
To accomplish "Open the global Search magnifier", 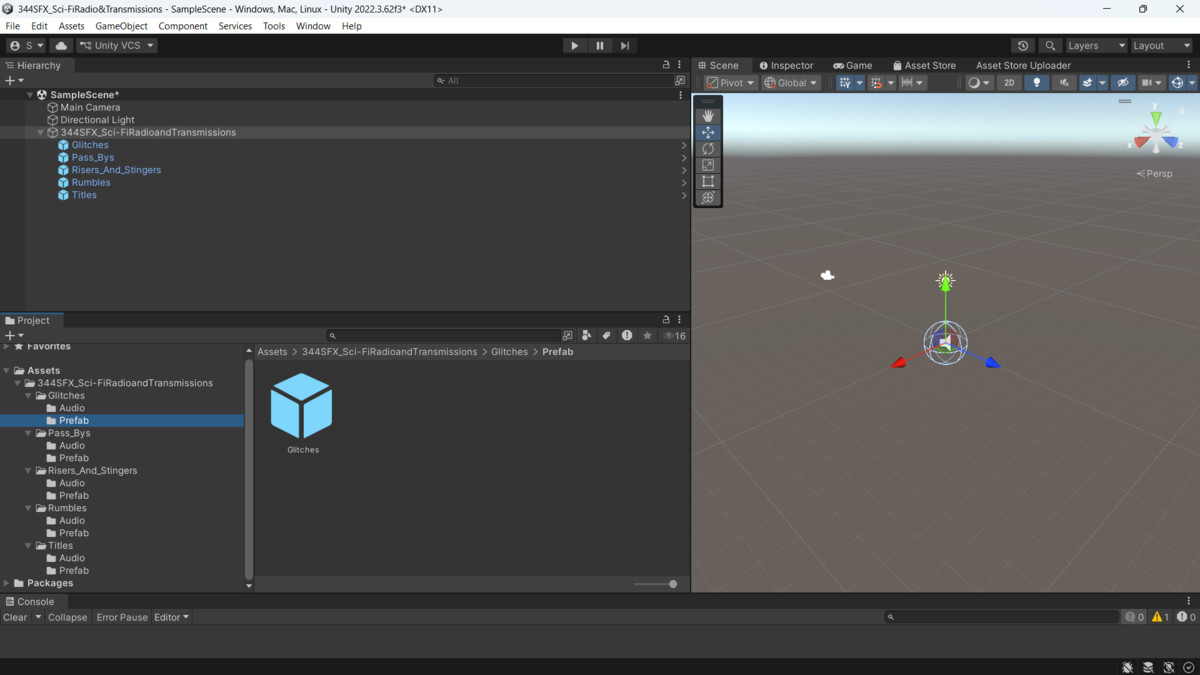I will pyautogui.click(x=1049, y=45).
